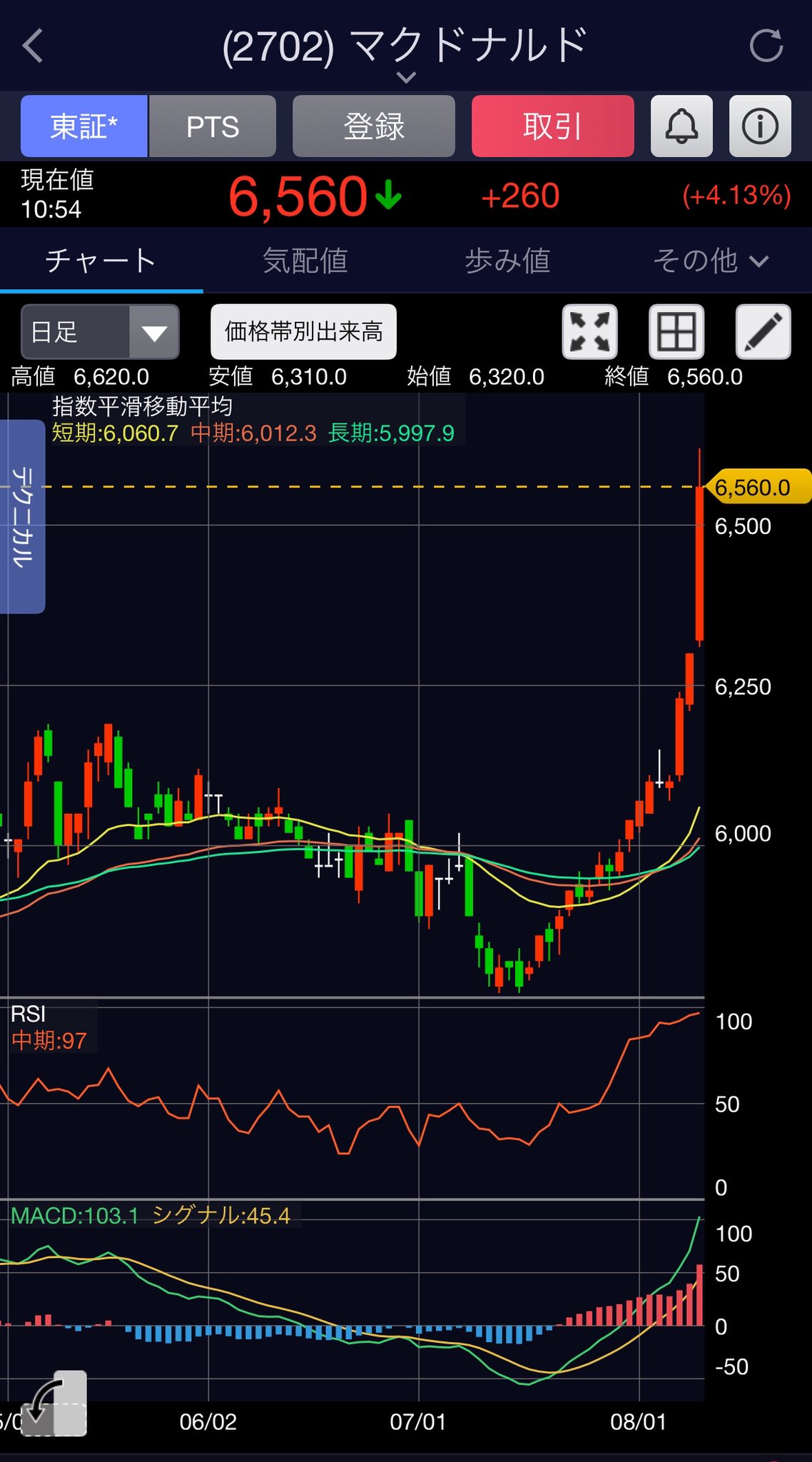Viewport: 812px width, 1462px height.
Task: Open trading with 取引 button
Action: click(553, 126)
